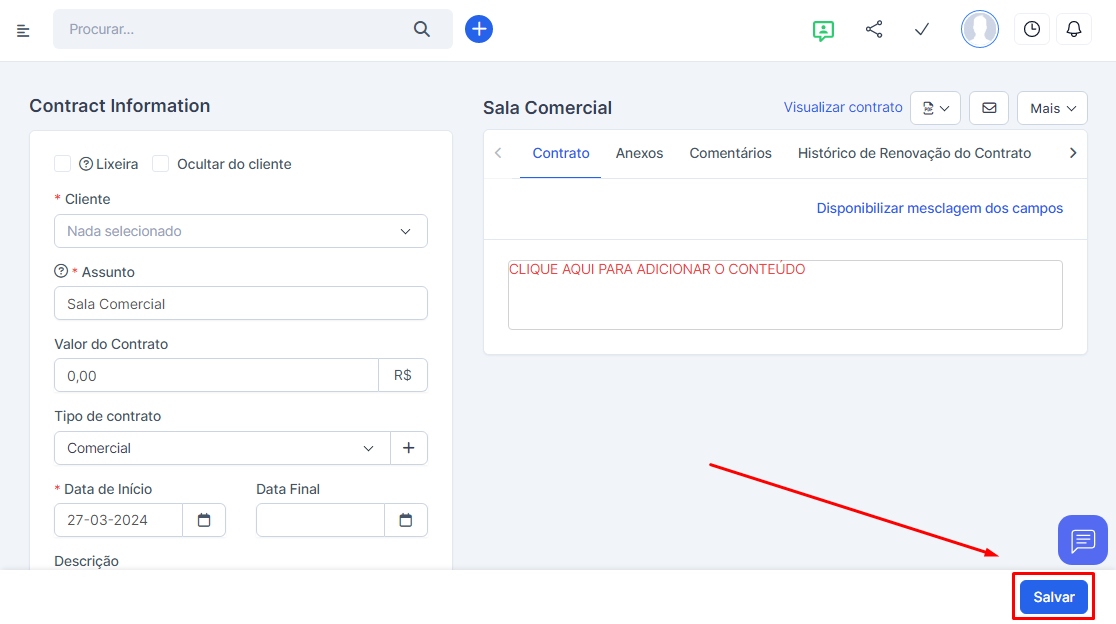This screenshot has width=1116, height=624.
Task: Click the share icon in header
Action: point(874,29)
